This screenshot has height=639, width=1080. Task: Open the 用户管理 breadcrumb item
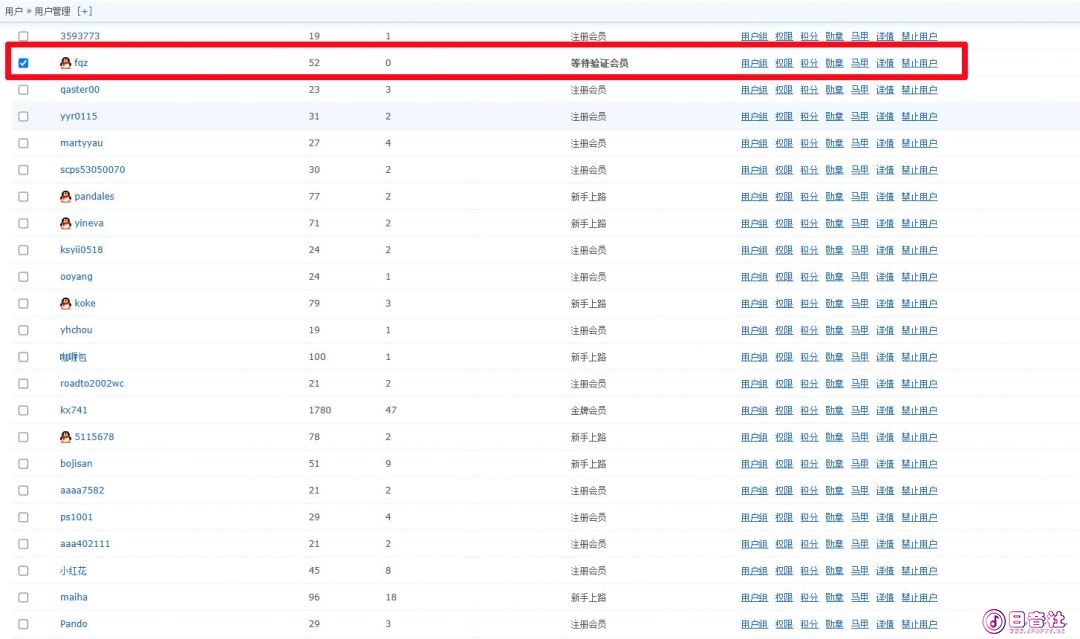tap(52, 11)
